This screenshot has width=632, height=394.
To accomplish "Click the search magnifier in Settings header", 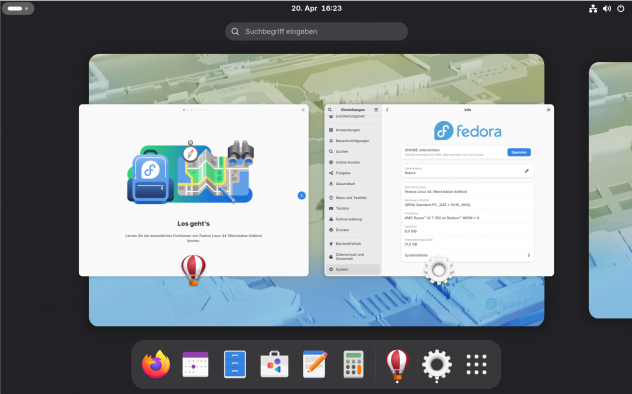I will click(330, 110).
